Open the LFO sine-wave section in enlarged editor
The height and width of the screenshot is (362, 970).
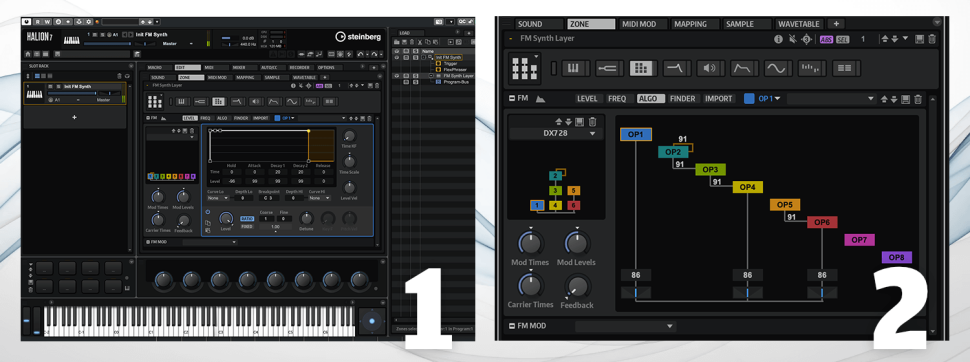[778, 68]
